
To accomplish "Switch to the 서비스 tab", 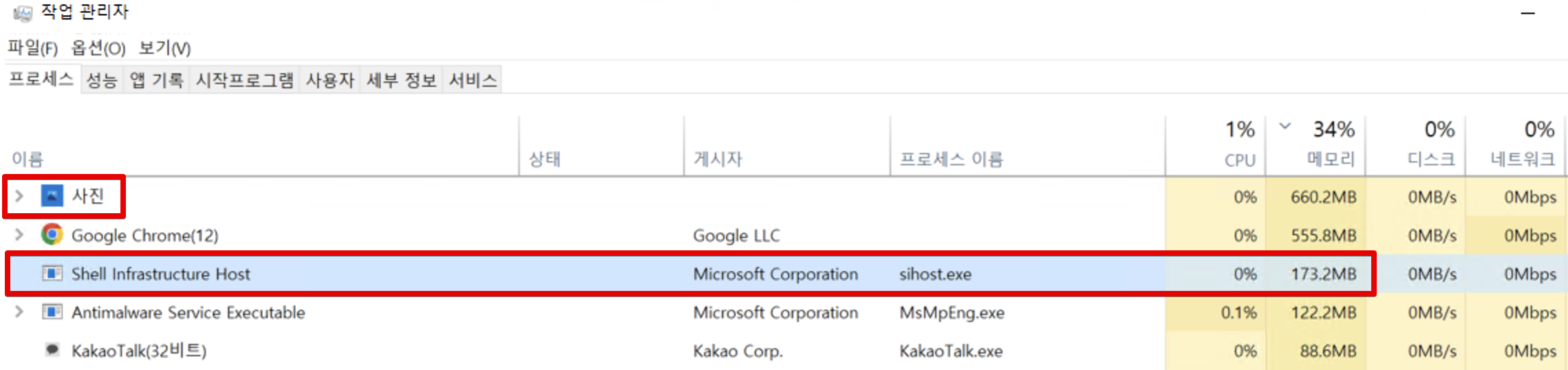I will point(473,80).
